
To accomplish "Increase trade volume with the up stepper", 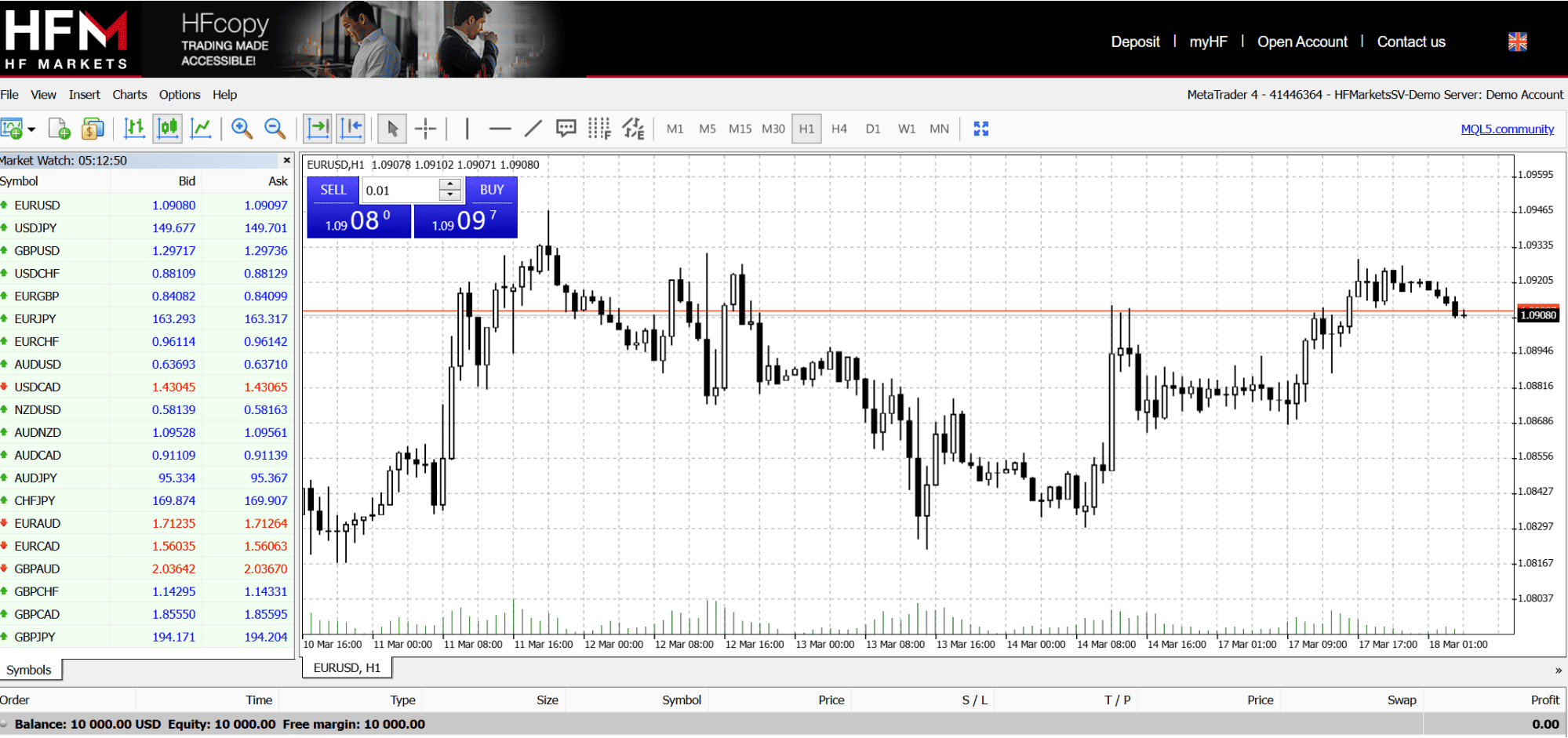I will click(x=449, y=184).
